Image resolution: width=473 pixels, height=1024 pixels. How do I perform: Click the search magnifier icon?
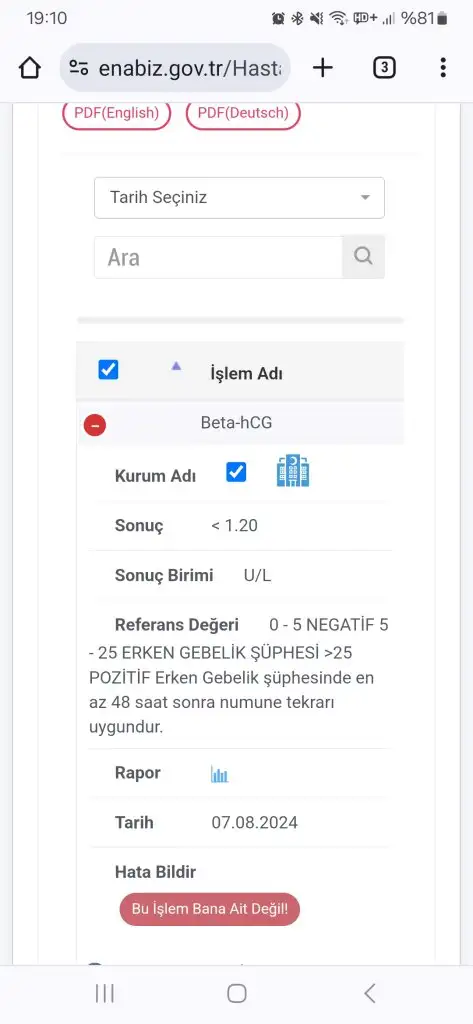[x=363, y=257]
